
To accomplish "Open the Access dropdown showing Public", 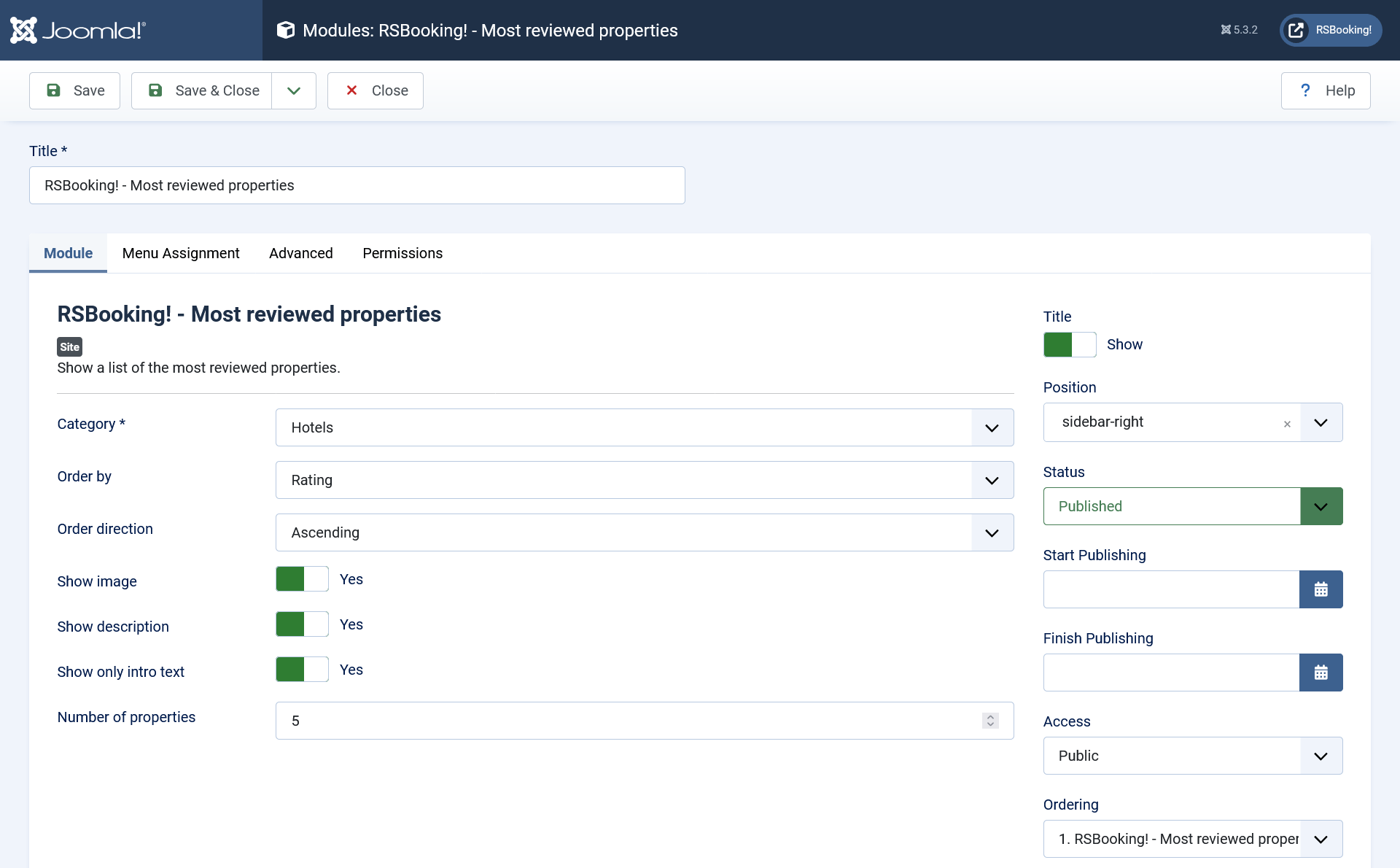I will (1193, 756).
